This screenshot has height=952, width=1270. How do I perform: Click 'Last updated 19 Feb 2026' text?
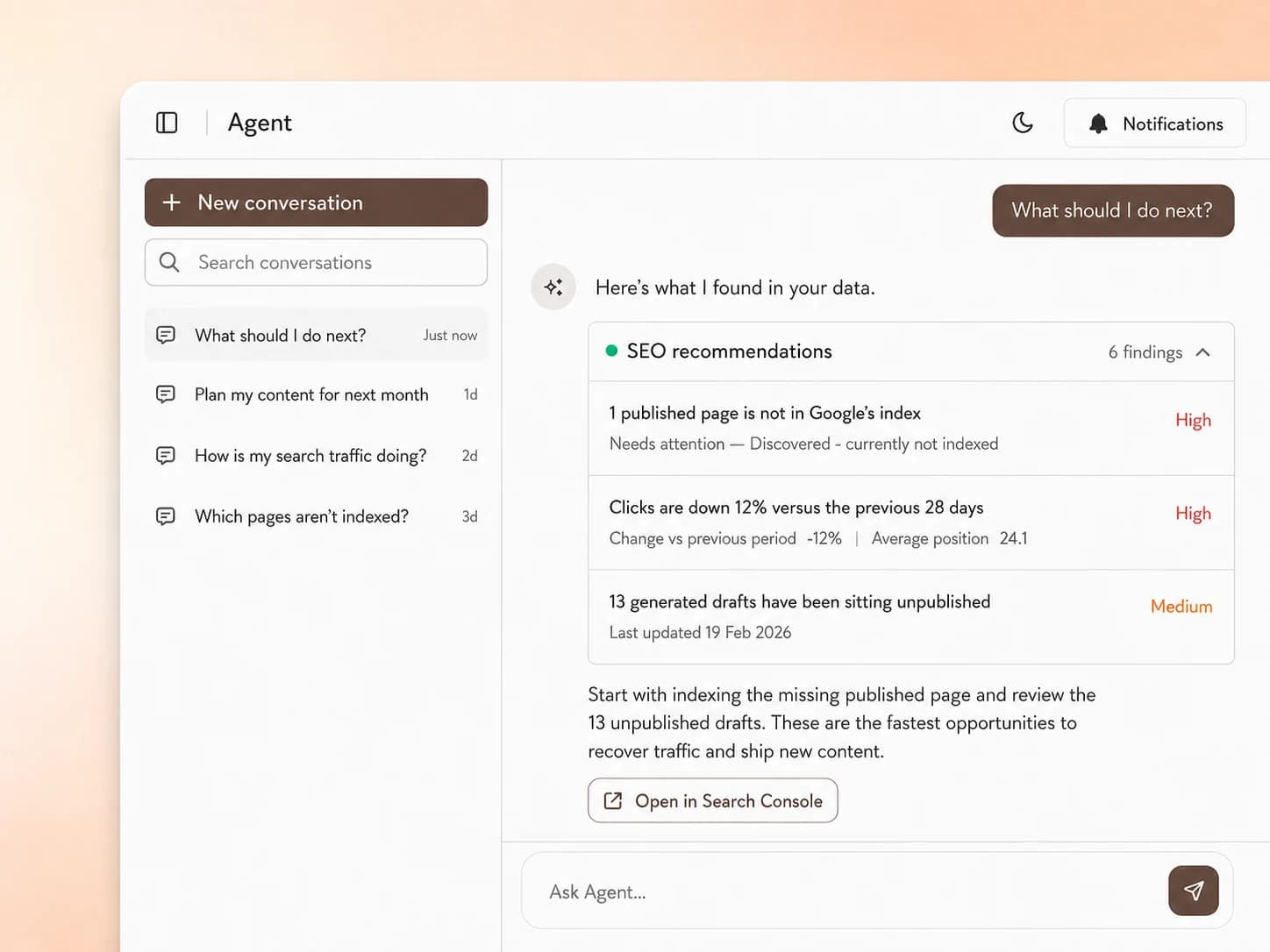(x=700, y=633)
